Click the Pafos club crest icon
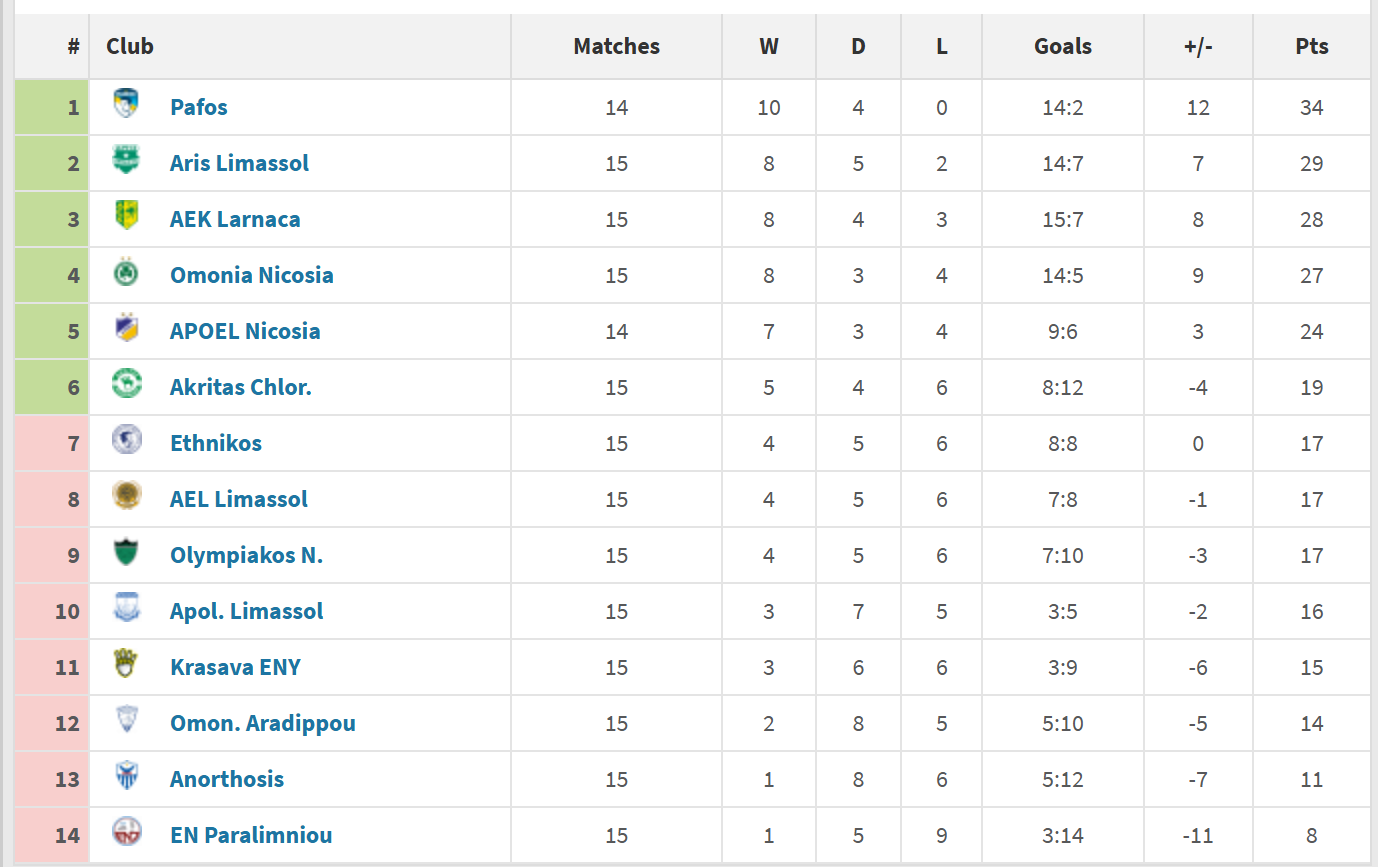This screenshot has width=1378, height=867. coord(126,104)
